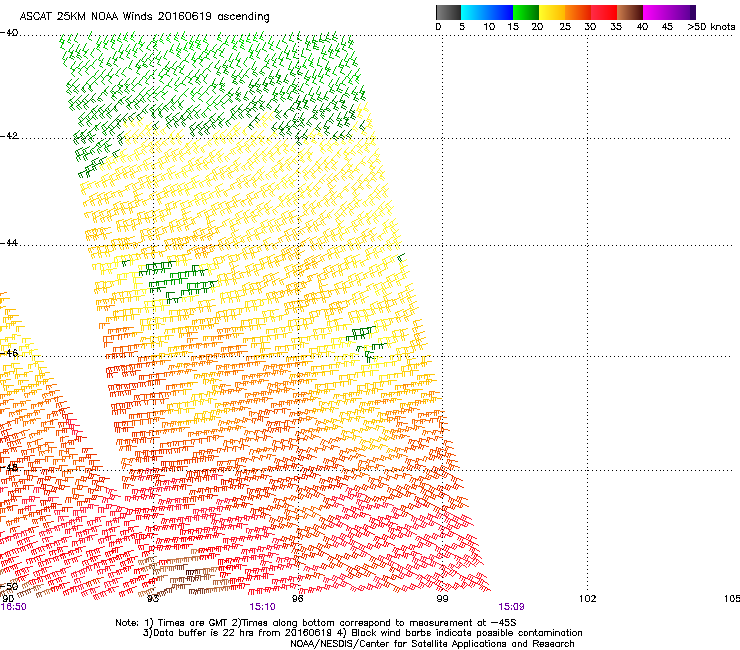Viewport: 740px width, 650px height.
Task: Click the 'Times are GMT' note line
Action: (x=316, y=623)
